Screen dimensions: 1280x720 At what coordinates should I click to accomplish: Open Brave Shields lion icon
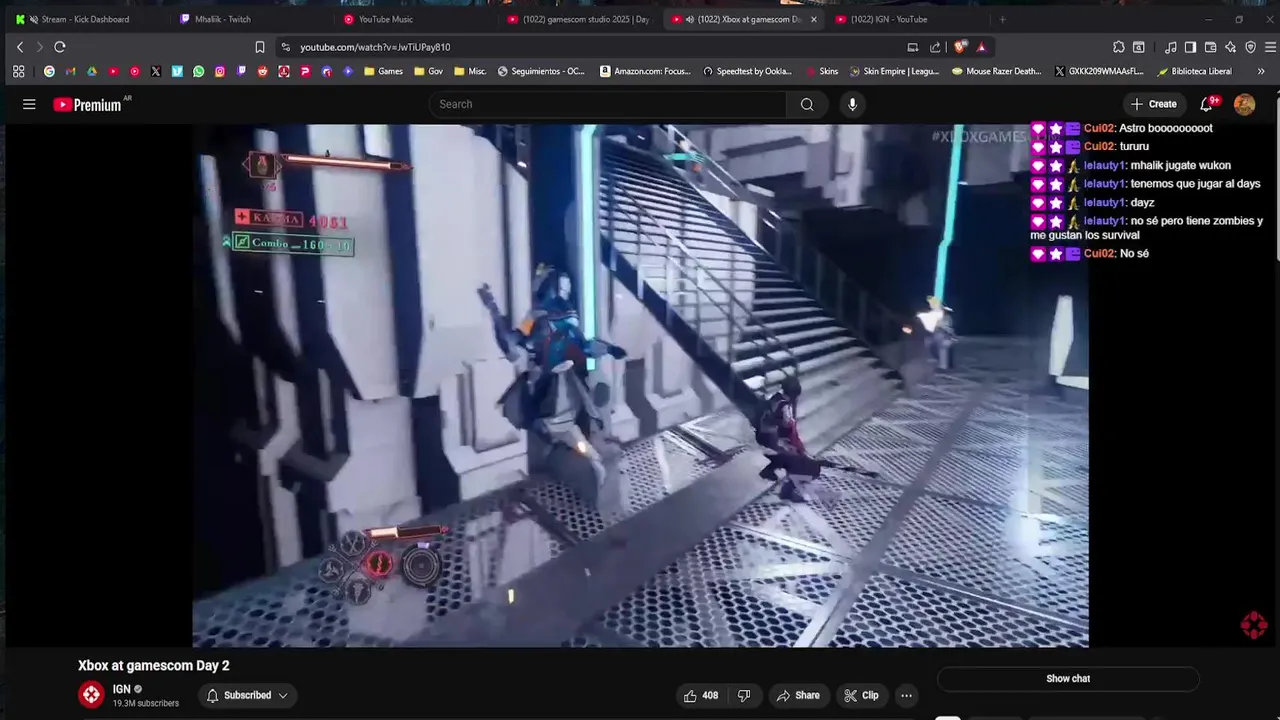pyautogui.click(x=961, y=47)
